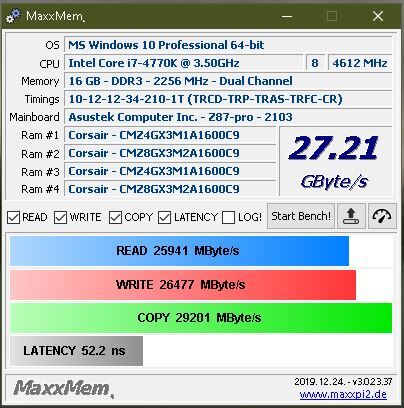The width and height of the screenshot is (404, 408).
Task: Click the OS field MS Windows 10 Professional
Action: point(228,45)
